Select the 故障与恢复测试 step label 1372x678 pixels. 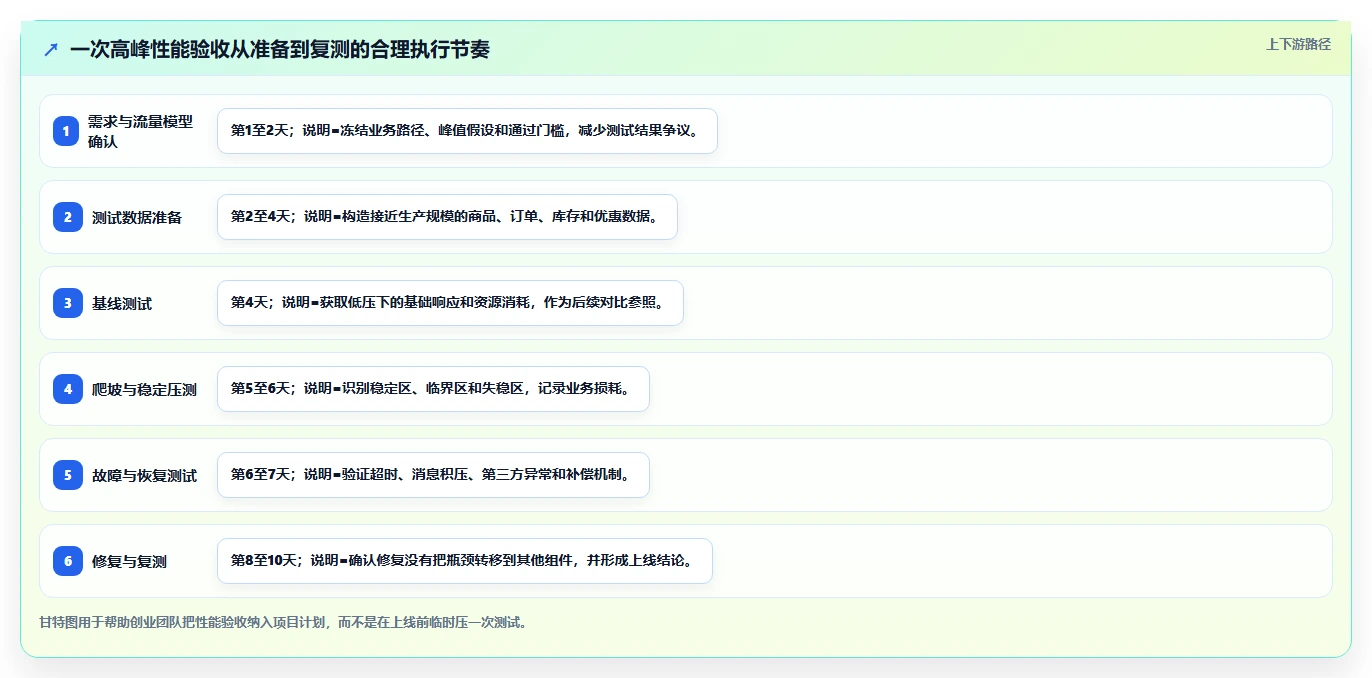(x=144, y=475)
